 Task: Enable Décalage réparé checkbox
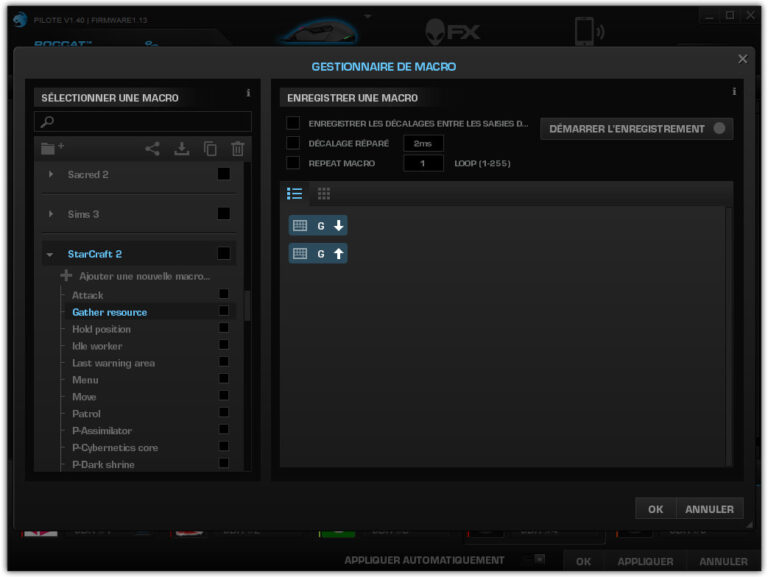pyautogui.click(x=293, y=143)
